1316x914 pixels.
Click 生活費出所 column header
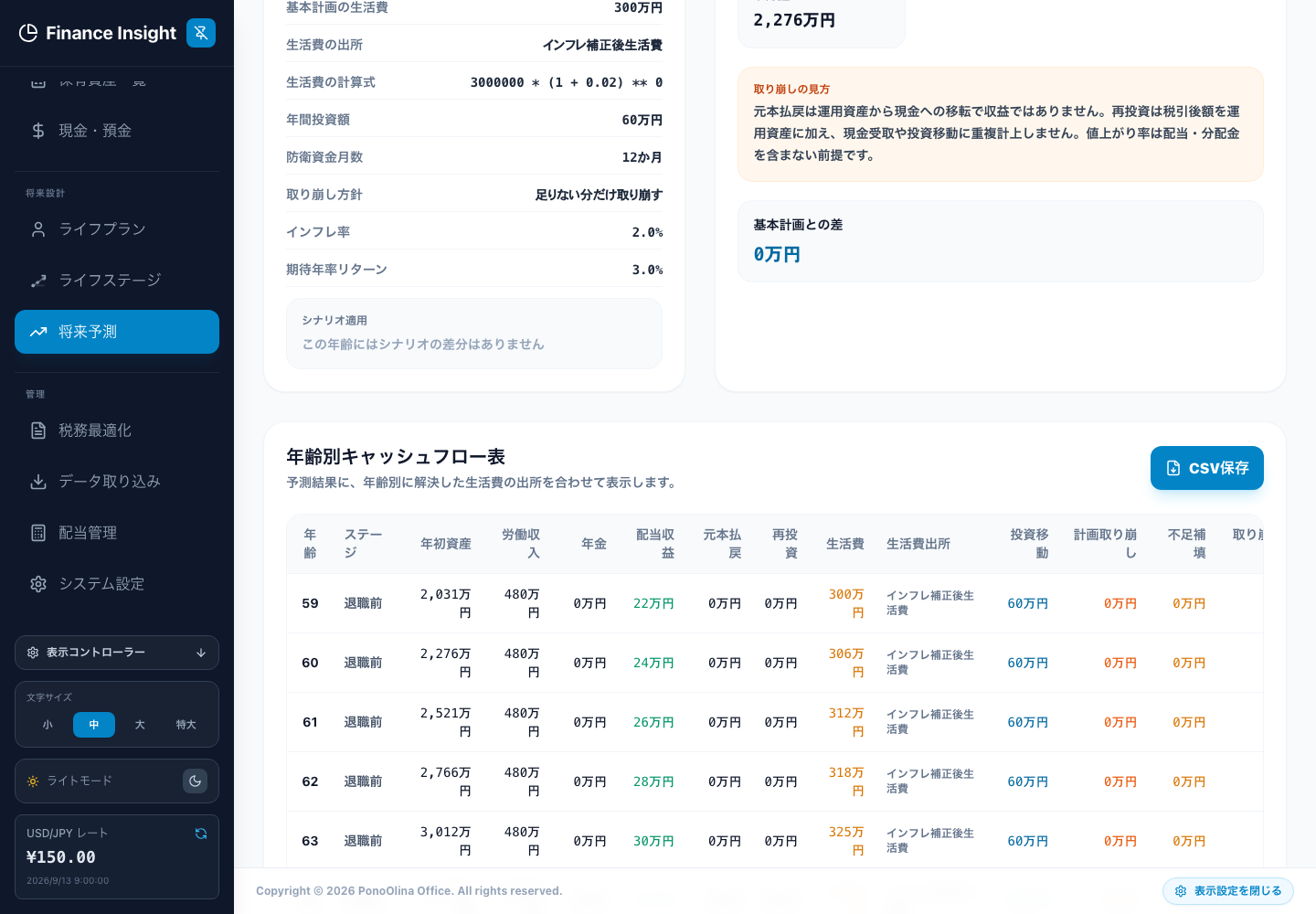(918, 544)
